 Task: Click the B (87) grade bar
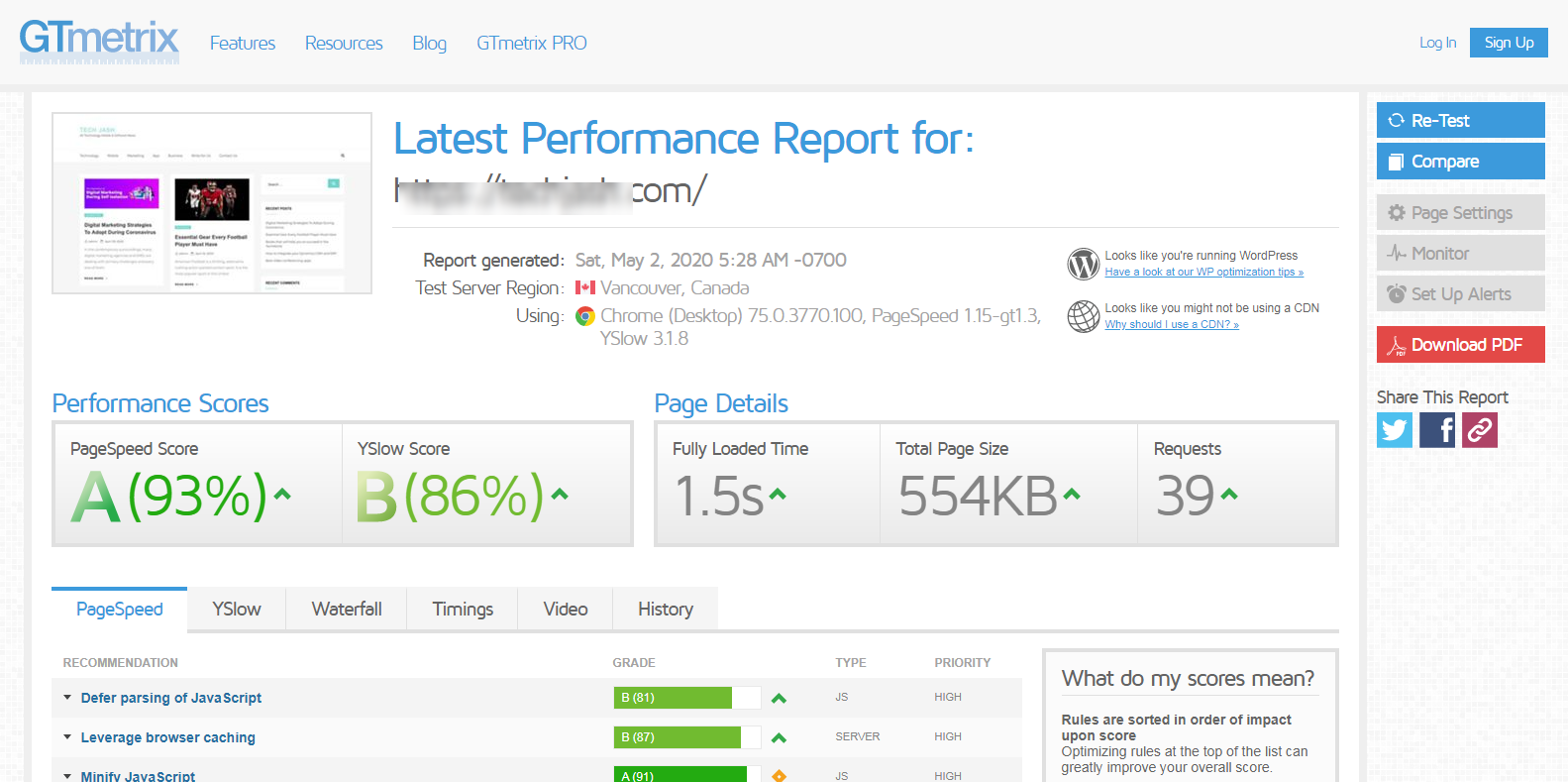tap(678, 737)
